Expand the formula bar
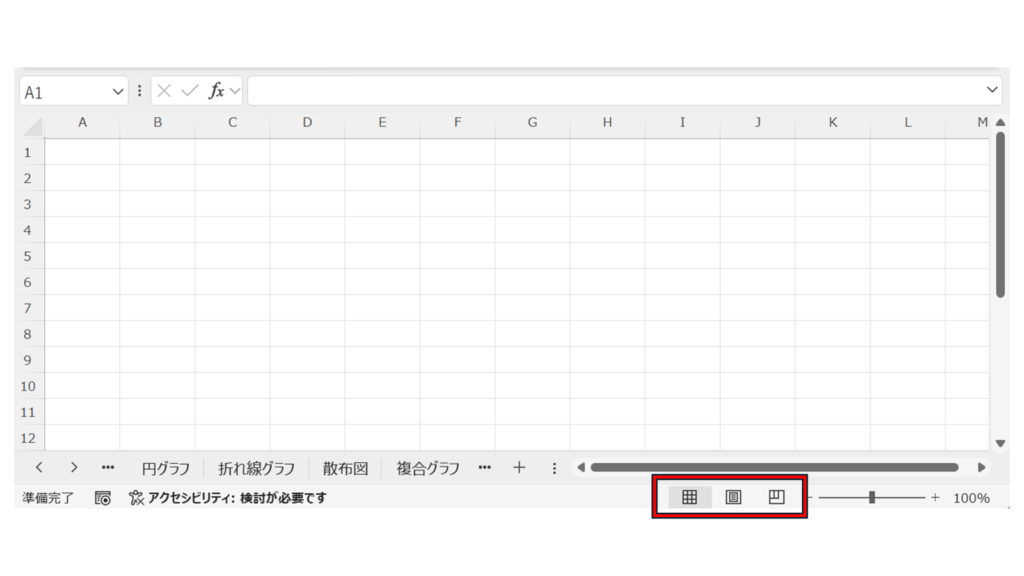Viewport: 1024px width, 576px height. [x=992, y=90]
